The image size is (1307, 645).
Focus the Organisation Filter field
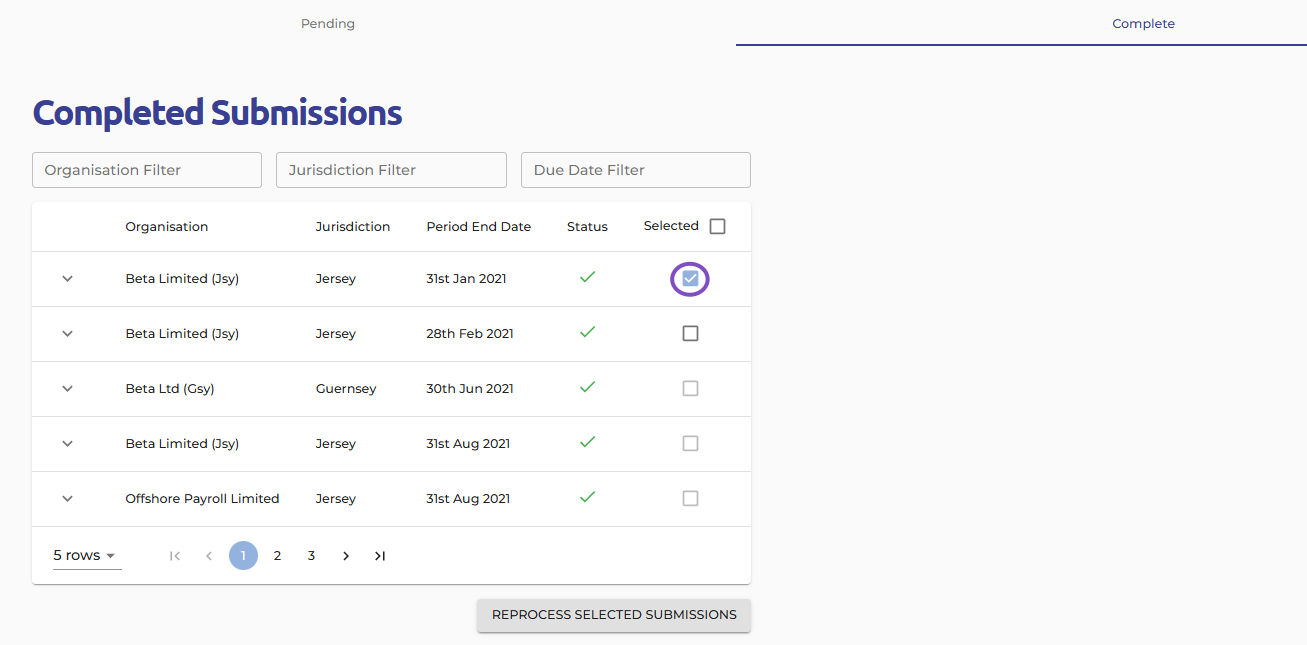(x=147, y=170)
